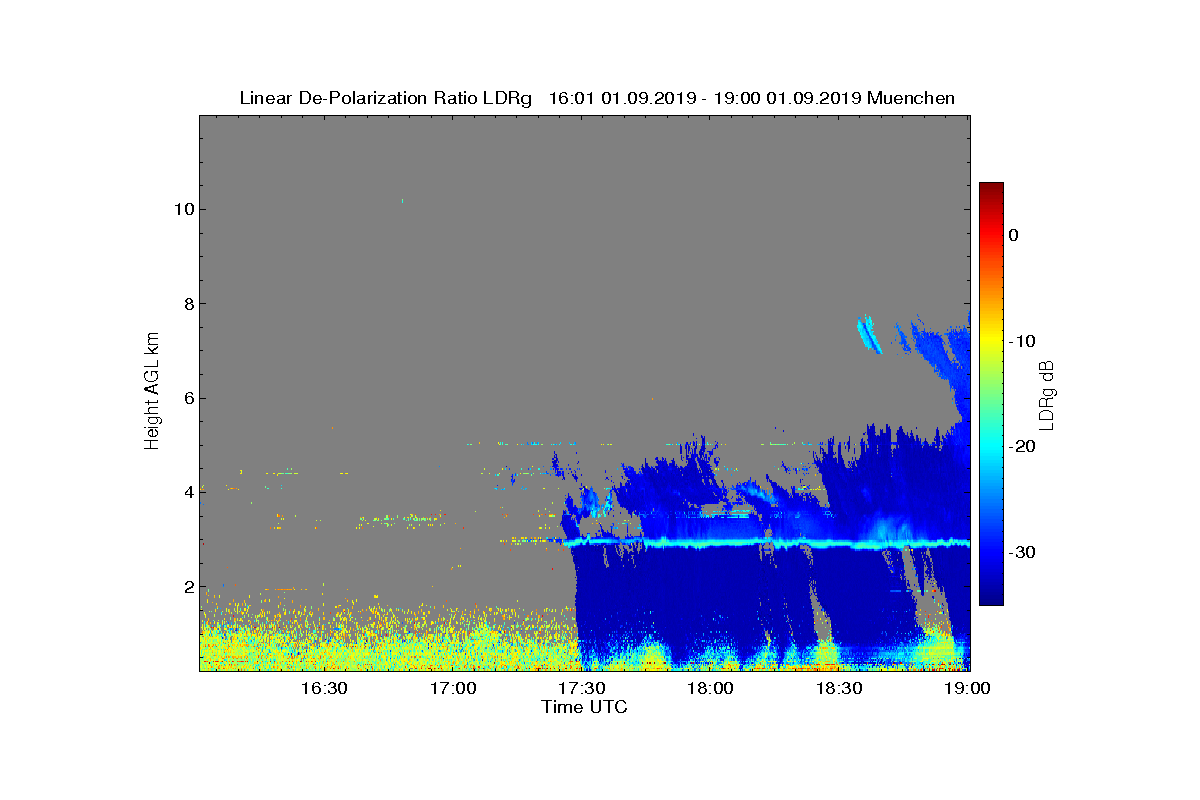Screen dimensions: 1200x800
Task: Click the station name "Muenchen" in the title
Action: (x=911, y=98)
